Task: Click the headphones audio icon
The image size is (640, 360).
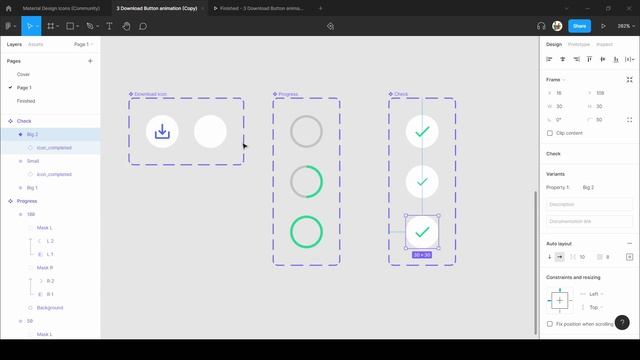Action: point(541,26)
